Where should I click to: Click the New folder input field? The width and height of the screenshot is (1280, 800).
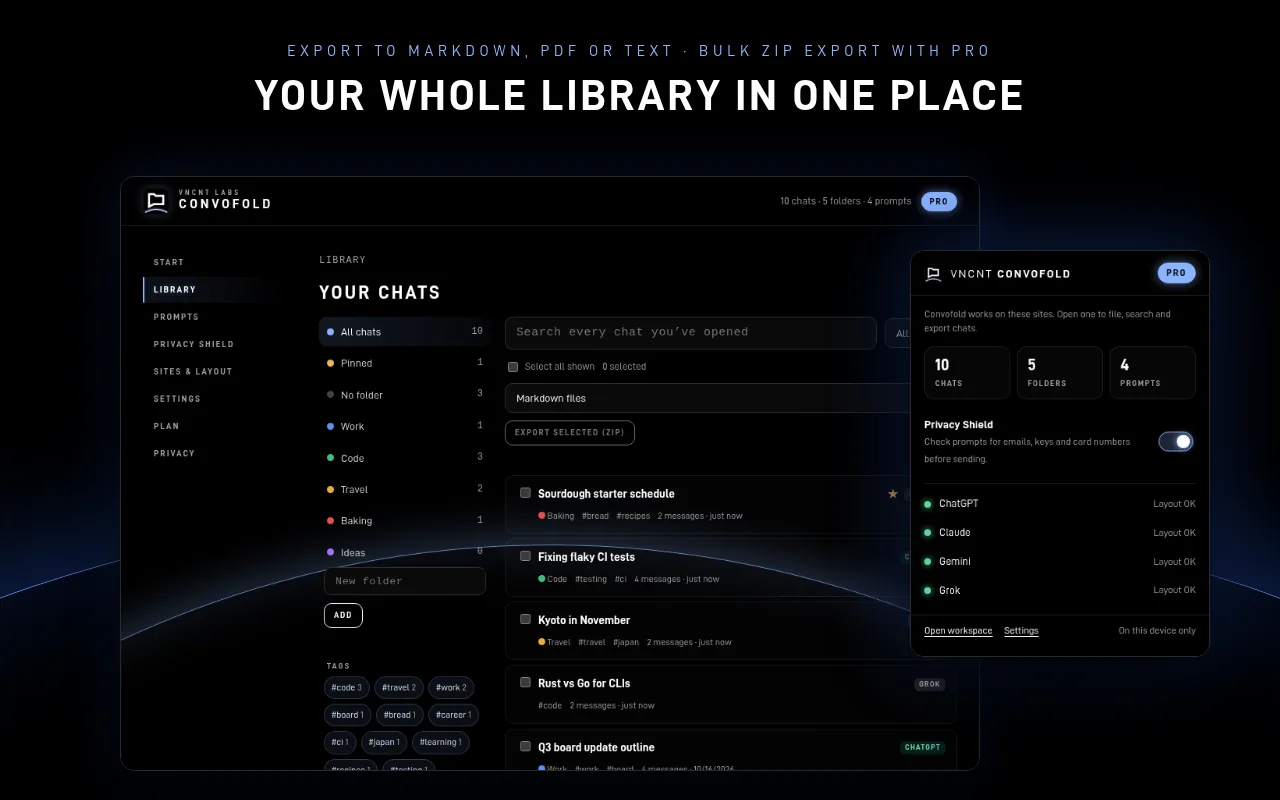(405, 581)
